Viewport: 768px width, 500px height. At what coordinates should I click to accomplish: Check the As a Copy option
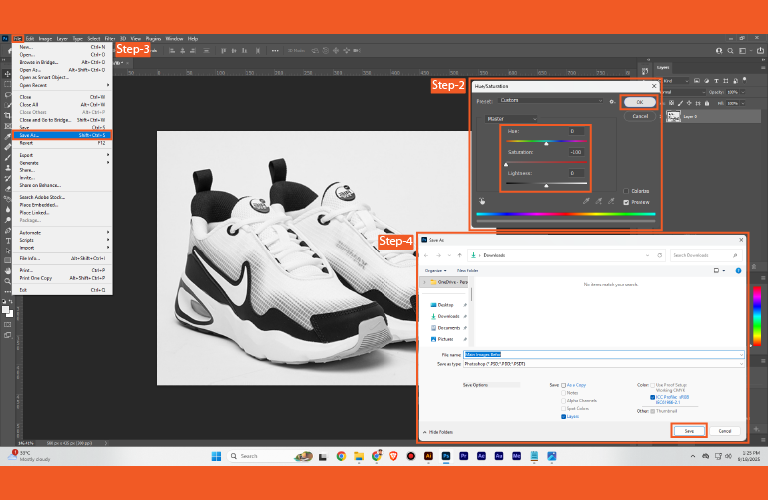[564, 384]
